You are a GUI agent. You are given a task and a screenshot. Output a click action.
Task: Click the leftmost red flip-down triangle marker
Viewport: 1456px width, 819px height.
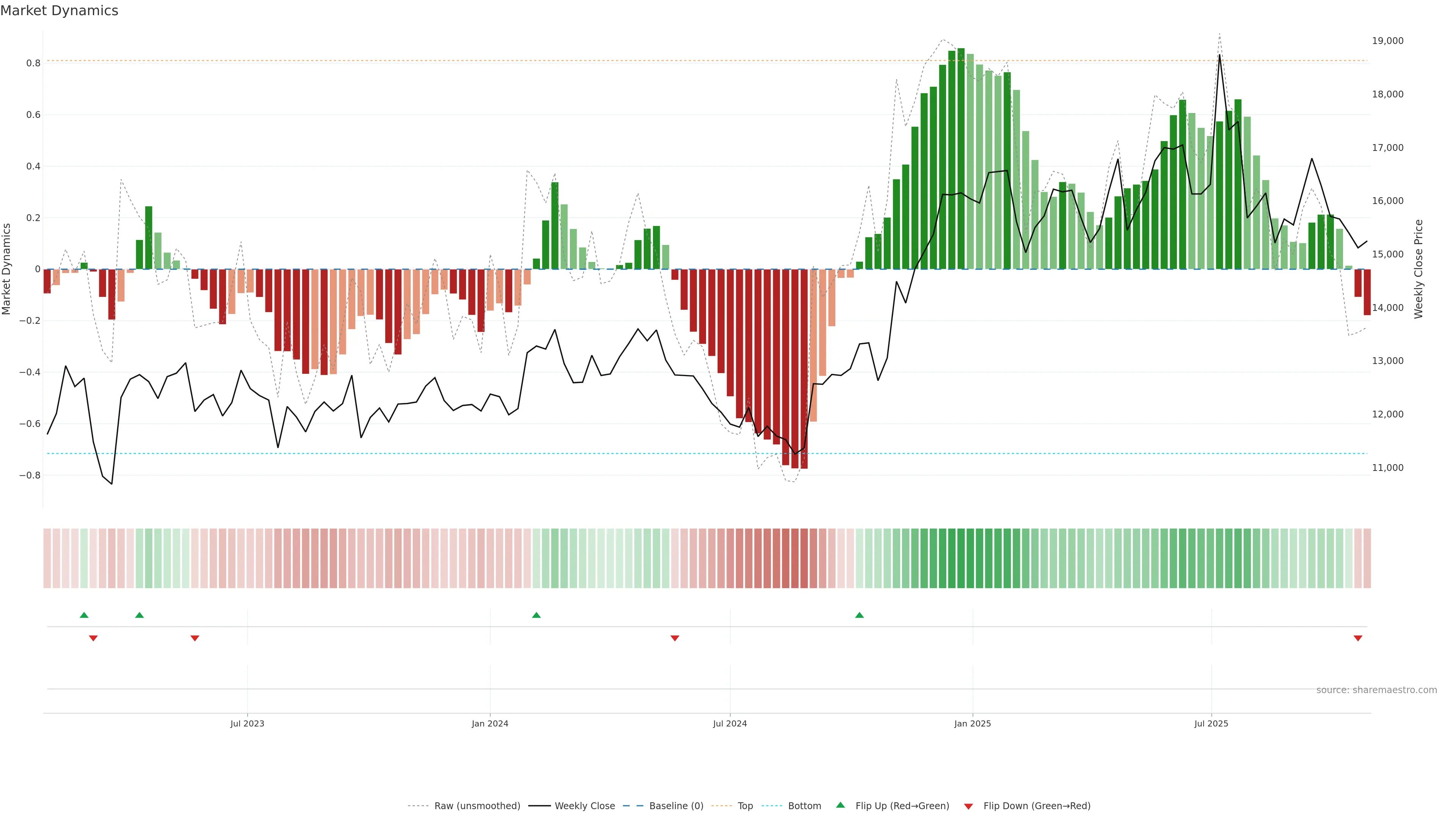click(93, 638)
